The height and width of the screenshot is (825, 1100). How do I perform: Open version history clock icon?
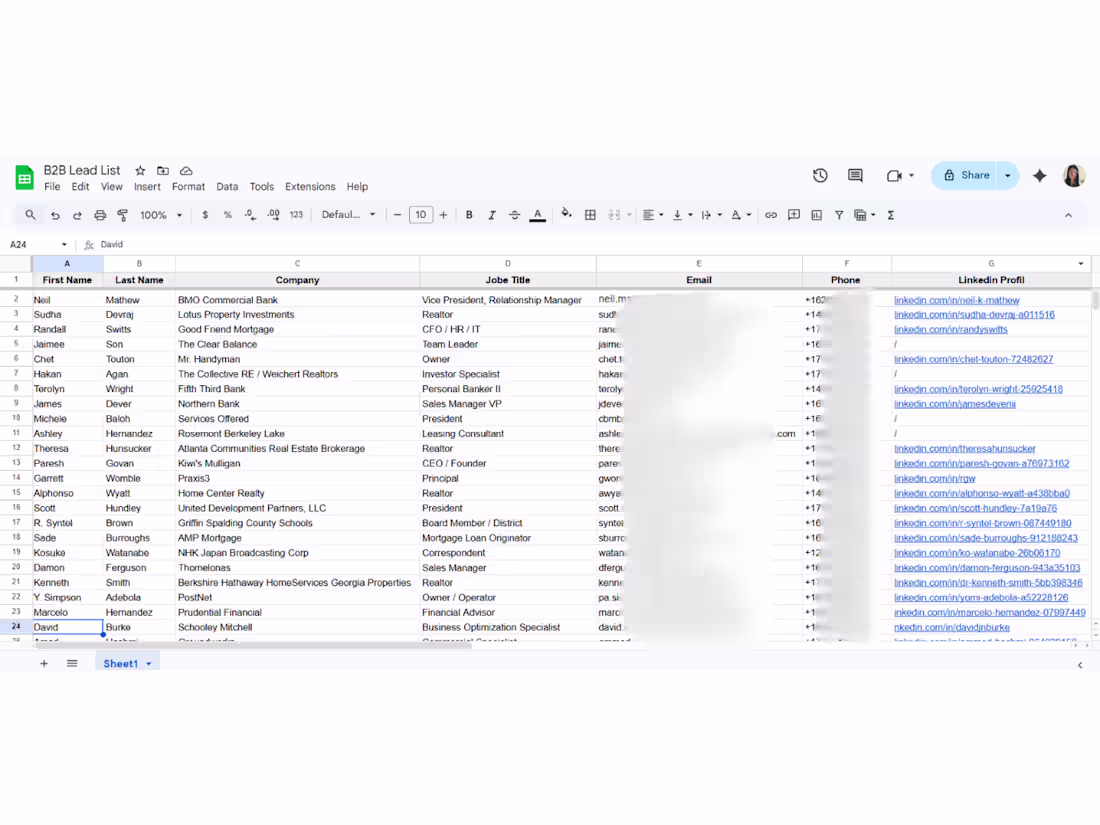coord(820,175)
